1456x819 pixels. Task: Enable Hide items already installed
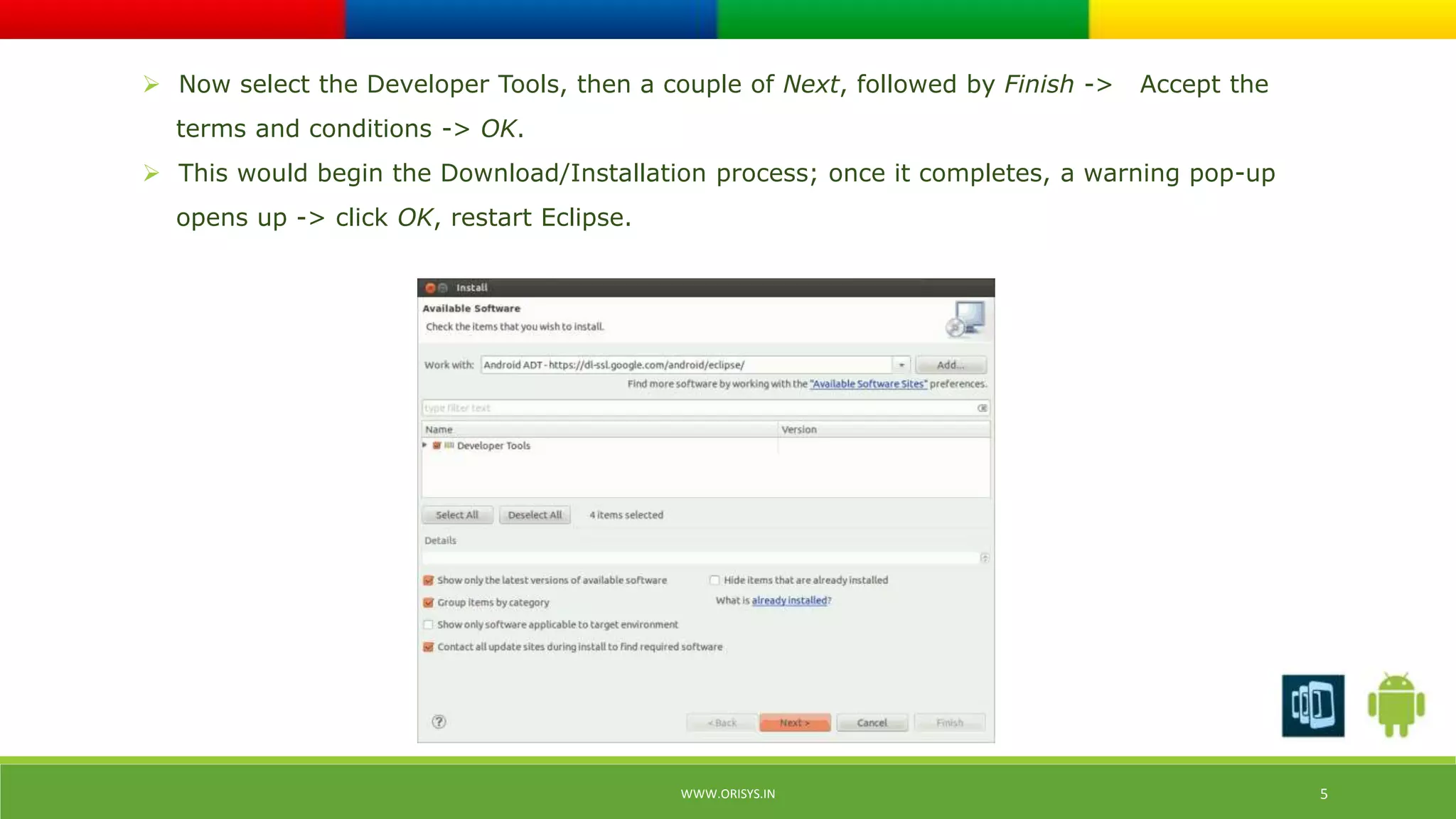click(714, 580)
